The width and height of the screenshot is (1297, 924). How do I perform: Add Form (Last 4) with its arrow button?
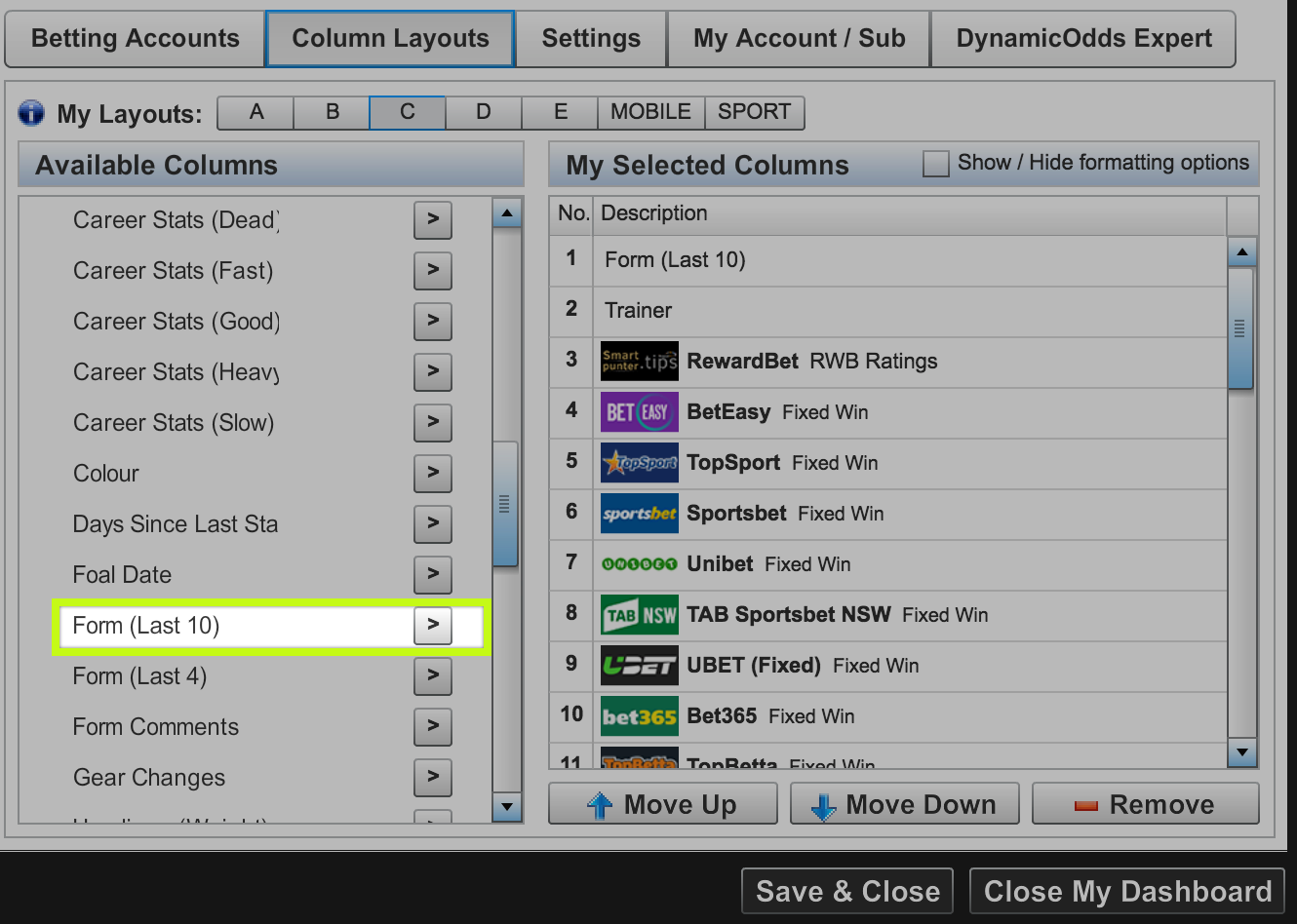click(x=433, y=676)
